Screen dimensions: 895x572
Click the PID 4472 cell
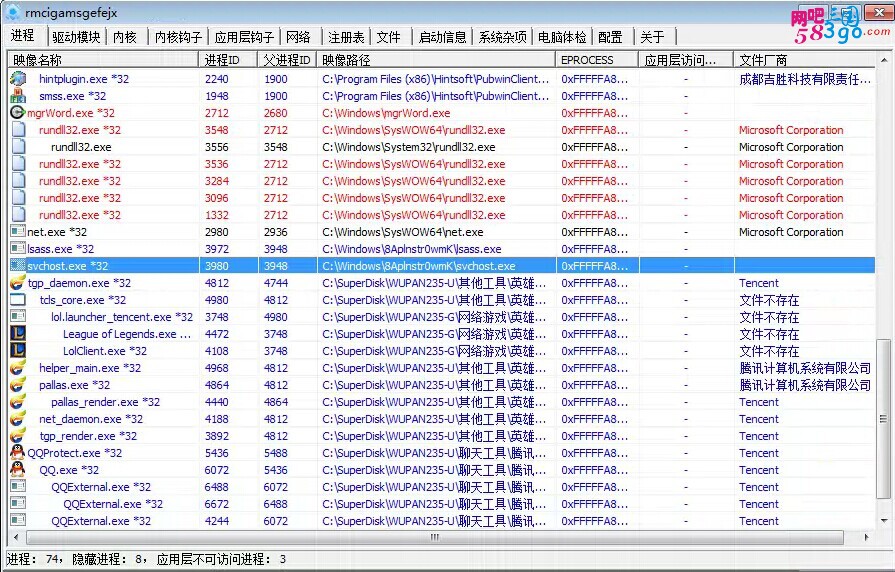pyautogui.click(x=217, y=334)
